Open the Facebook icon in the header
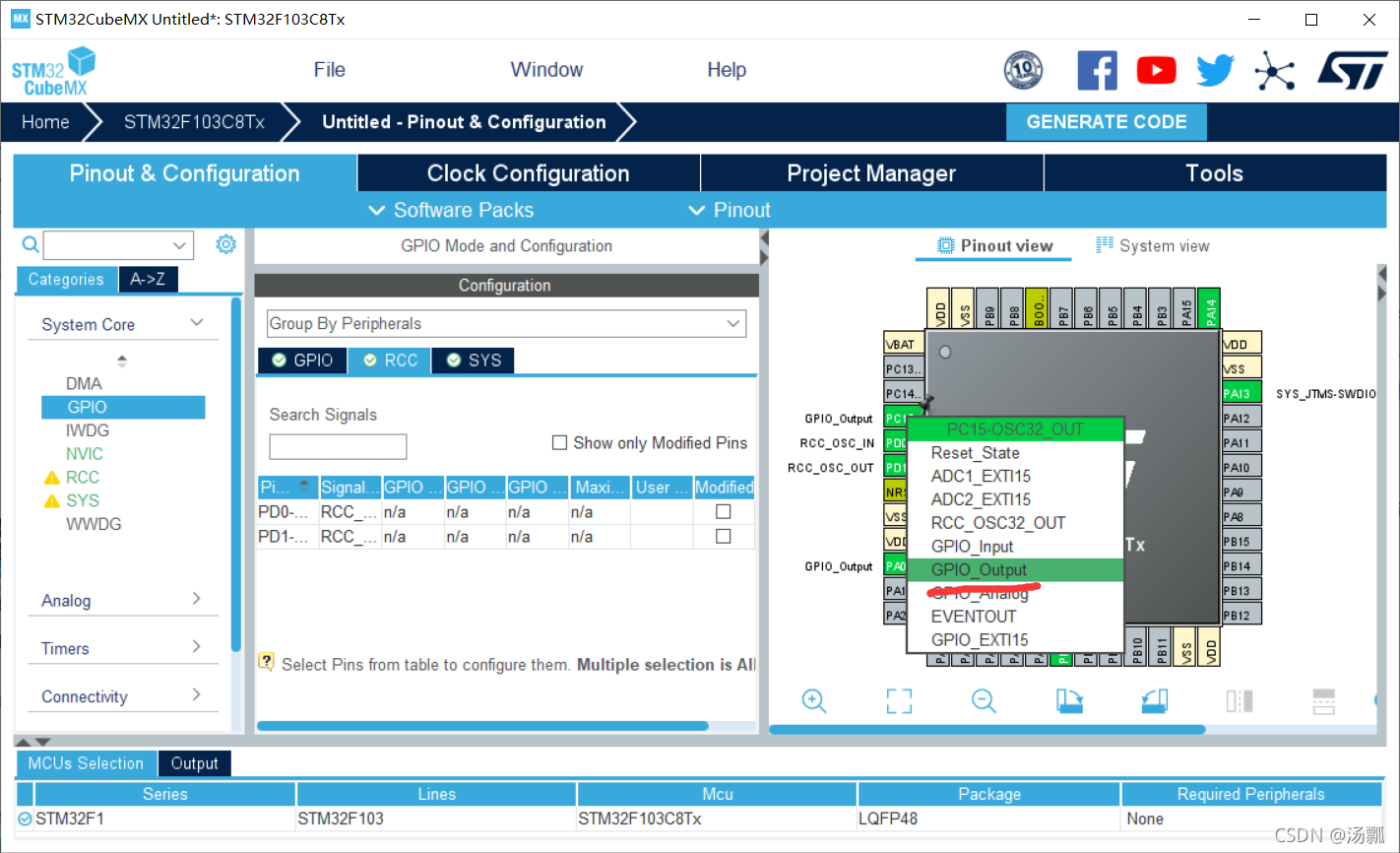Viewport: 1400px width, 853px height. coord(1097,71)
